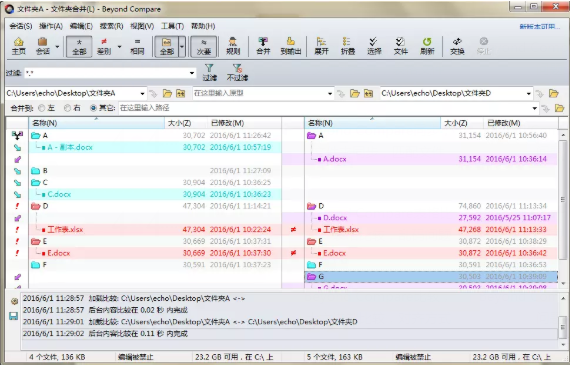Open the 视图(V) menu
Image resolution: width=570 pixels, height=365 pixels.
point(142,26)
